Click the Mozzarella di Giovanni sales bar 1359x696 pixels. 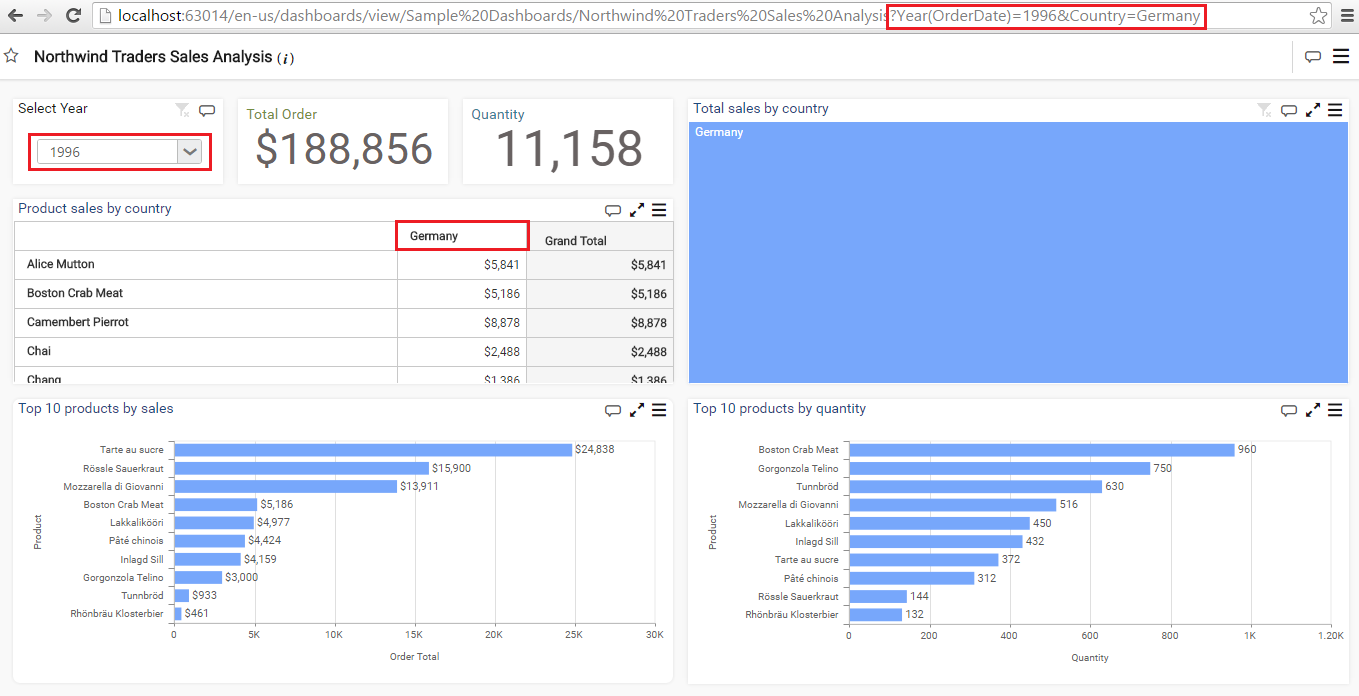pos(286,486)
